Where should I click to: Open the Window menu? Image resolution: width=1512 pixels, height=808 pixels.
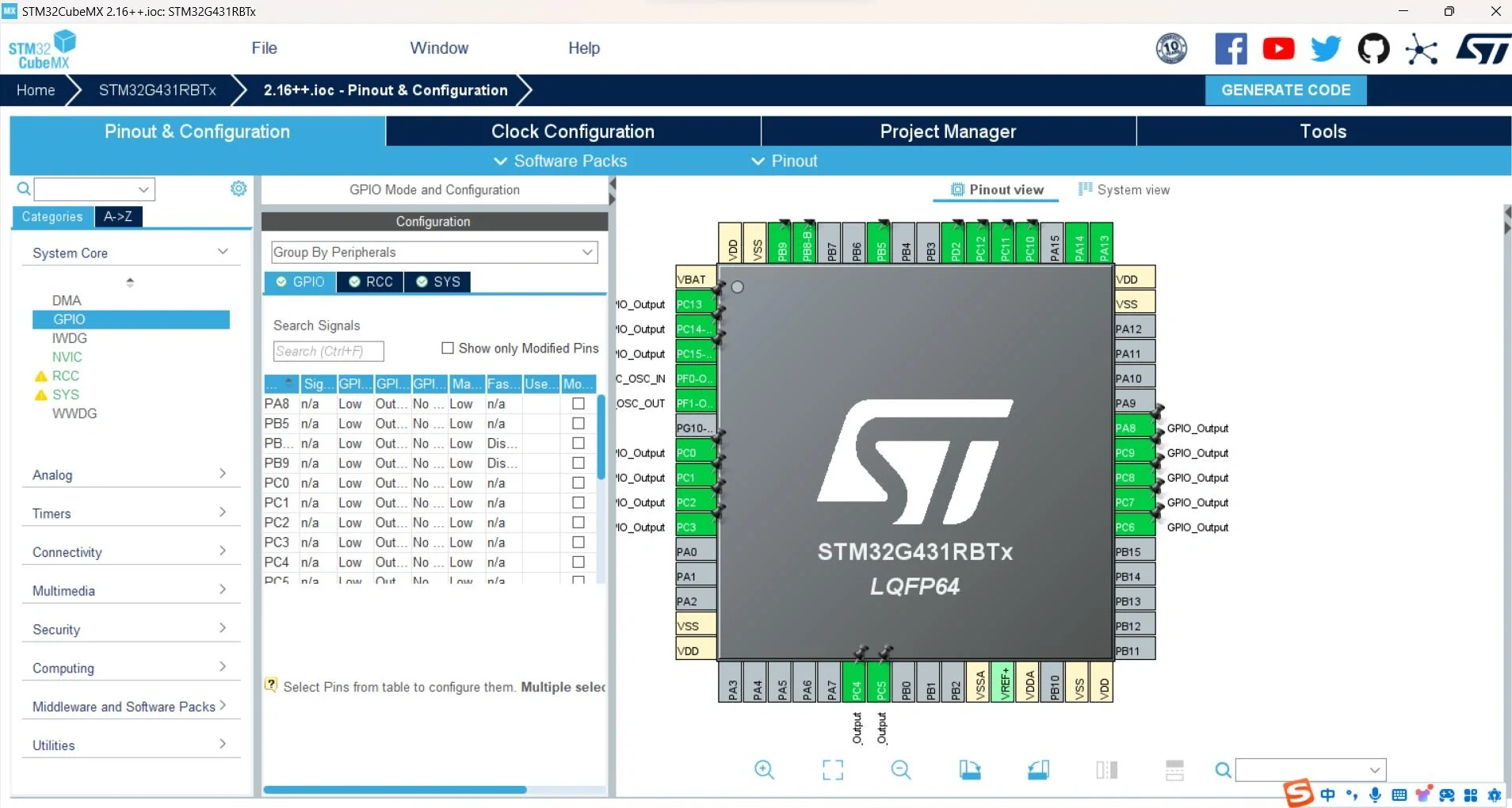439,48
